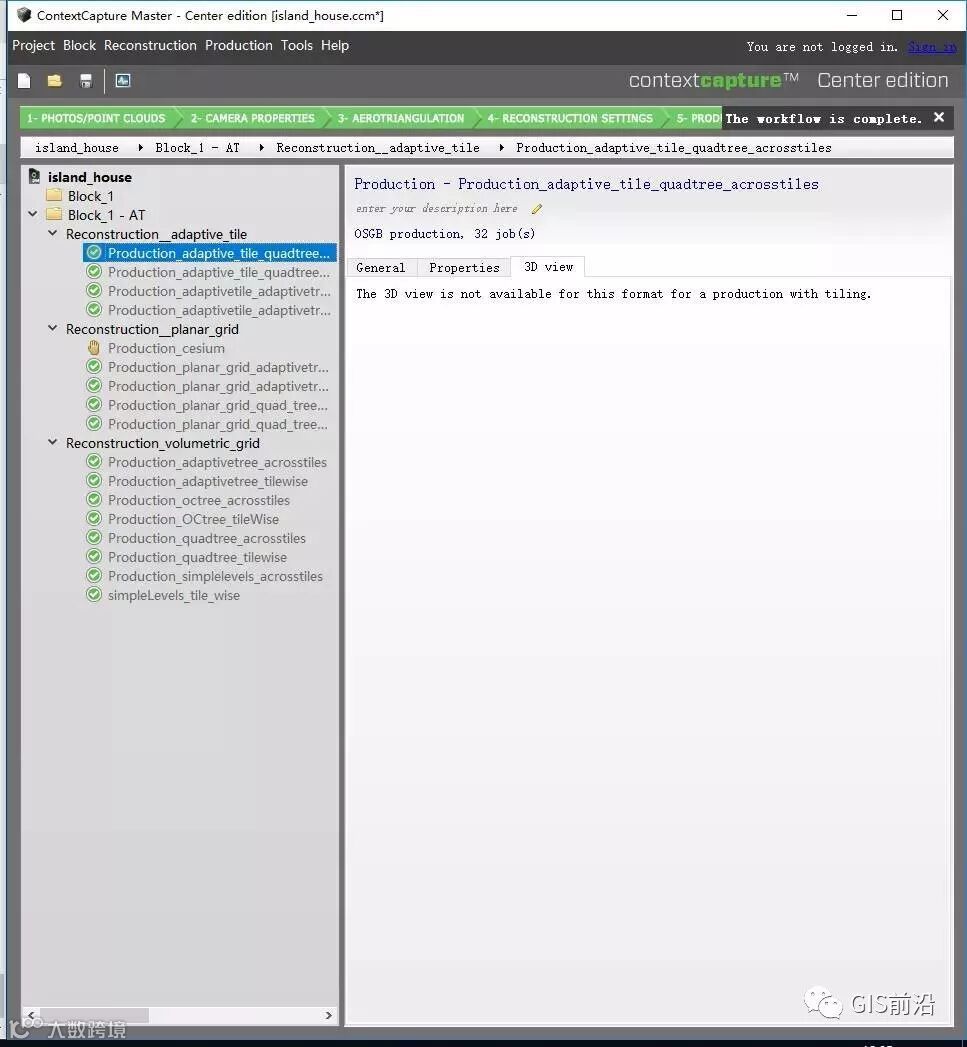Open the Reconstruction menu
The width and height of the screenshot is (967, 1047).
pos(150,45)
